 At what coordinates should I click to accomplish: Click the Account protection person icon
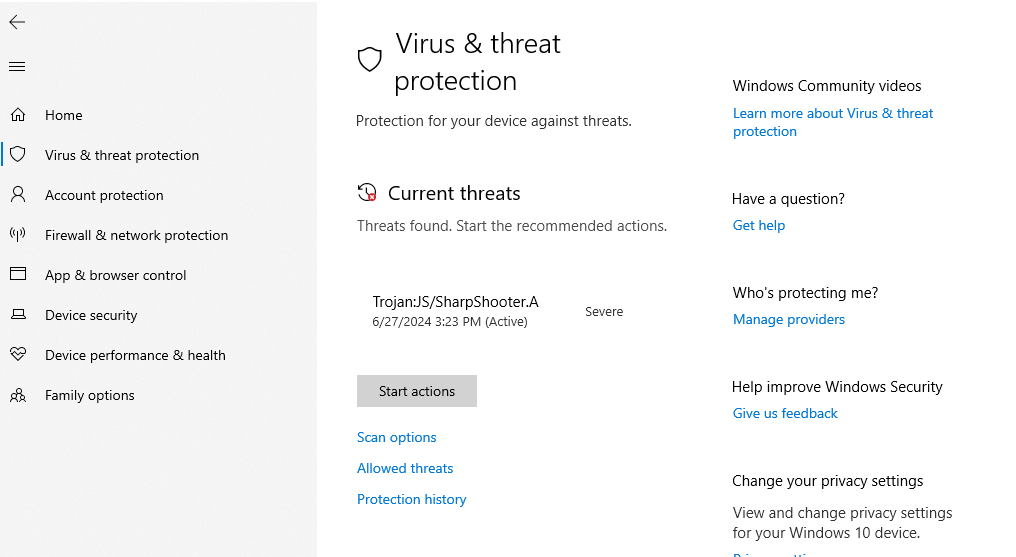(x=18, y=195)
